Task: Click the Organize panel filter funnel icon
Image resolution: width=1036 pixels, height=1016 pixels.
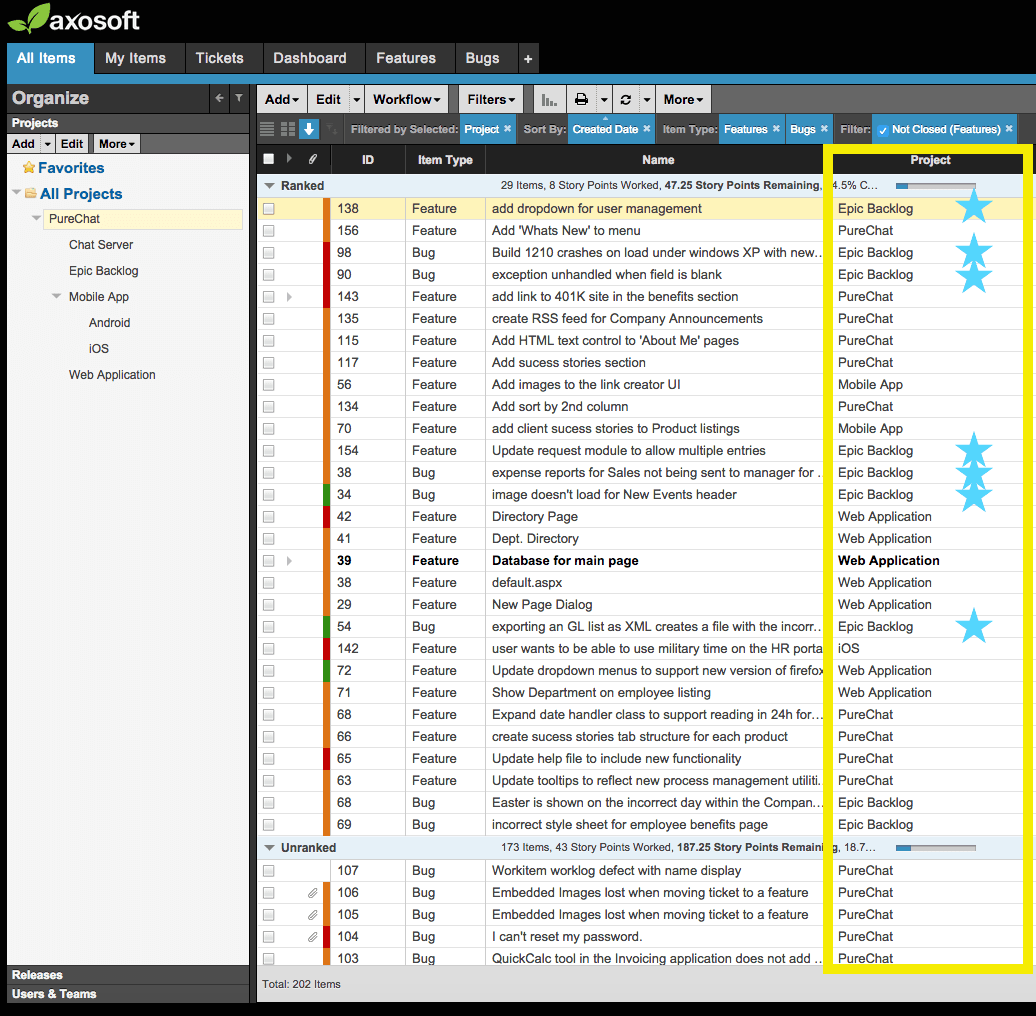Action: click(x=239, y=98)
